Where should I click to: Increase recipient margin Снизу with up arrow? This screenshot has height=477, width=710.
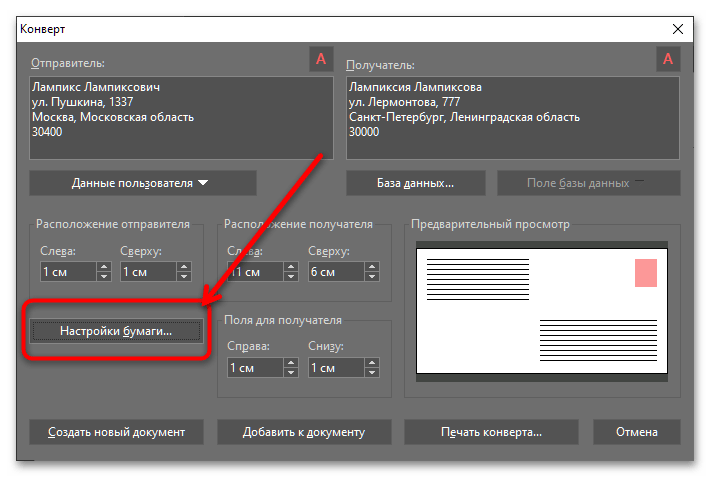pos(370,362)
